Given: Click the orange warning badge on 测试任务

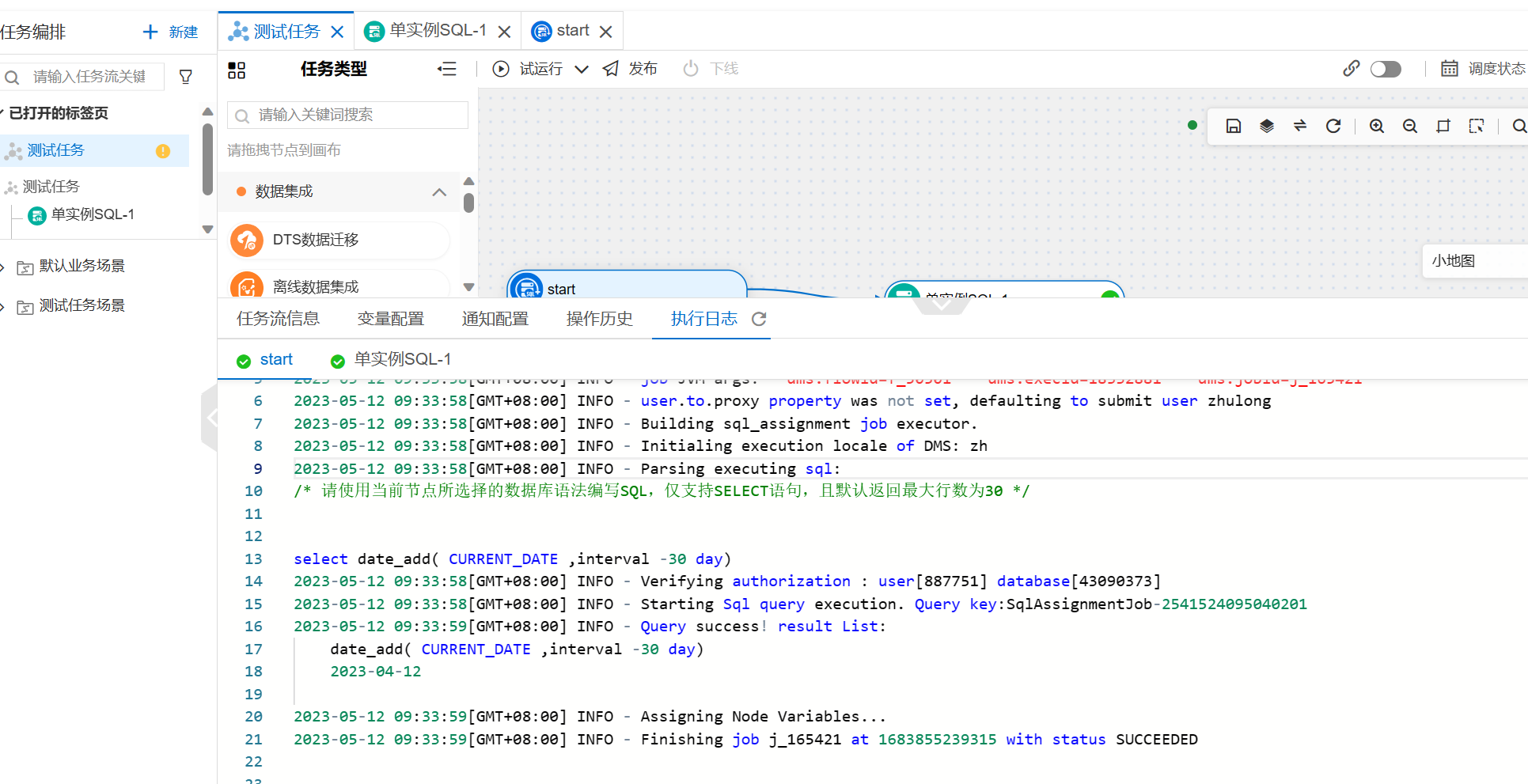Looking at the screenshot, I should click(163, 151).
